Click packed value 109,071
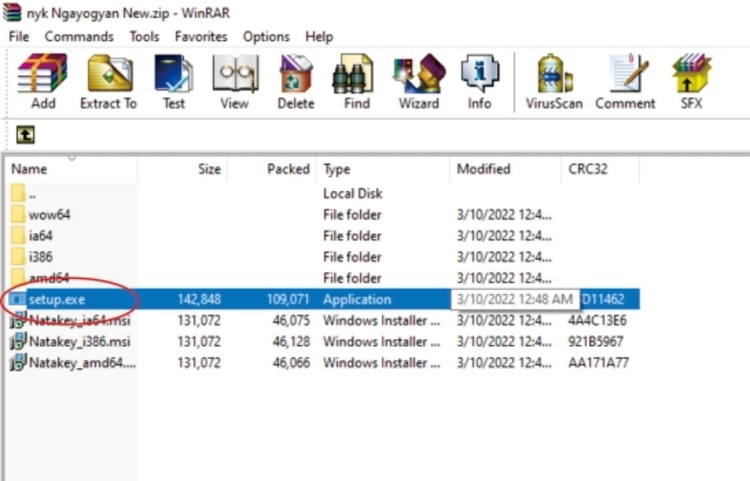This screenshot has width=750, height=481. tap(288, 299)
